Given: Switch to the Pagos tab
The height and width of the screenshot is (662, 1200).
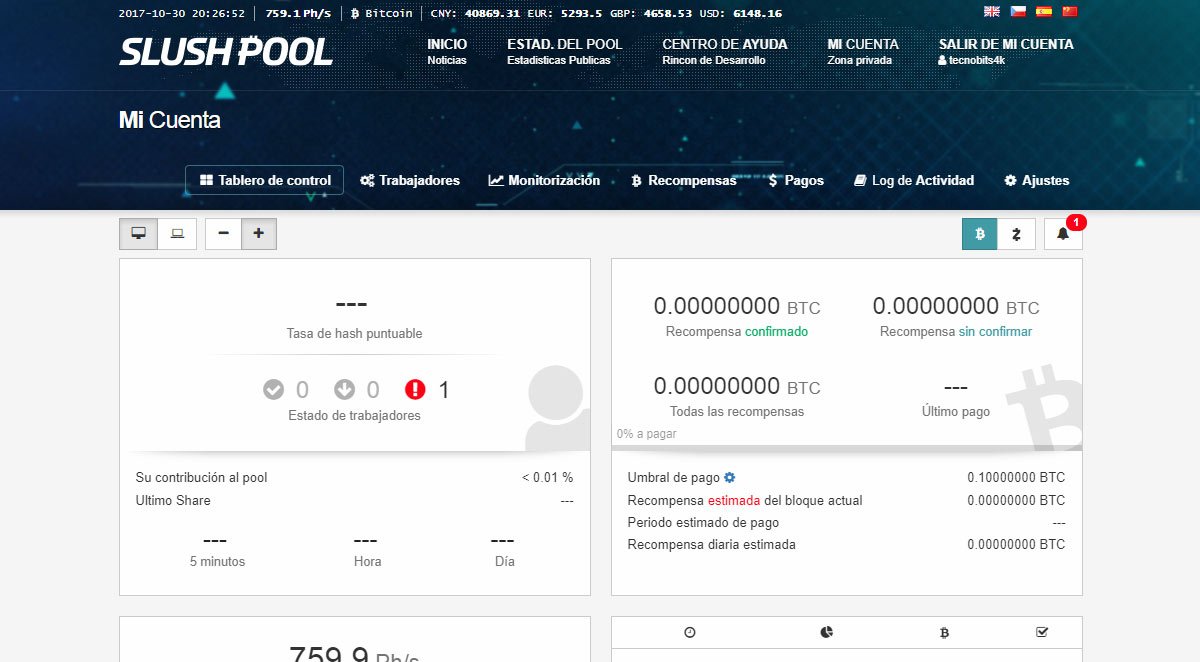Looking at the screenshot, I should [796, 180].
